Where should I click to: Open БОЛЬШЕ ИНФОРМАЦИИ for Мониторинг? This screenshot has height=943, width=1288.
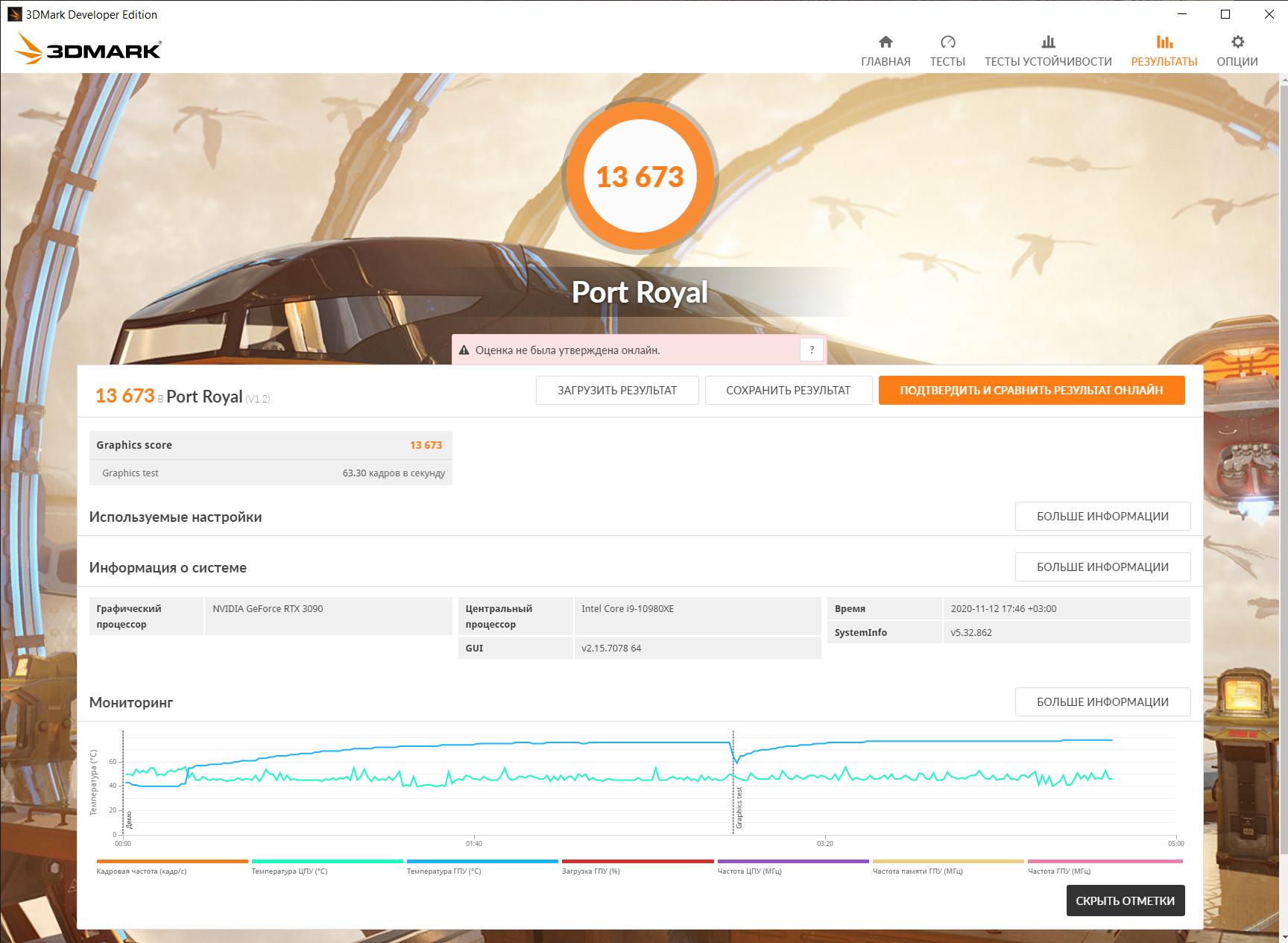pyautogui.click(x=1102, y=701)
